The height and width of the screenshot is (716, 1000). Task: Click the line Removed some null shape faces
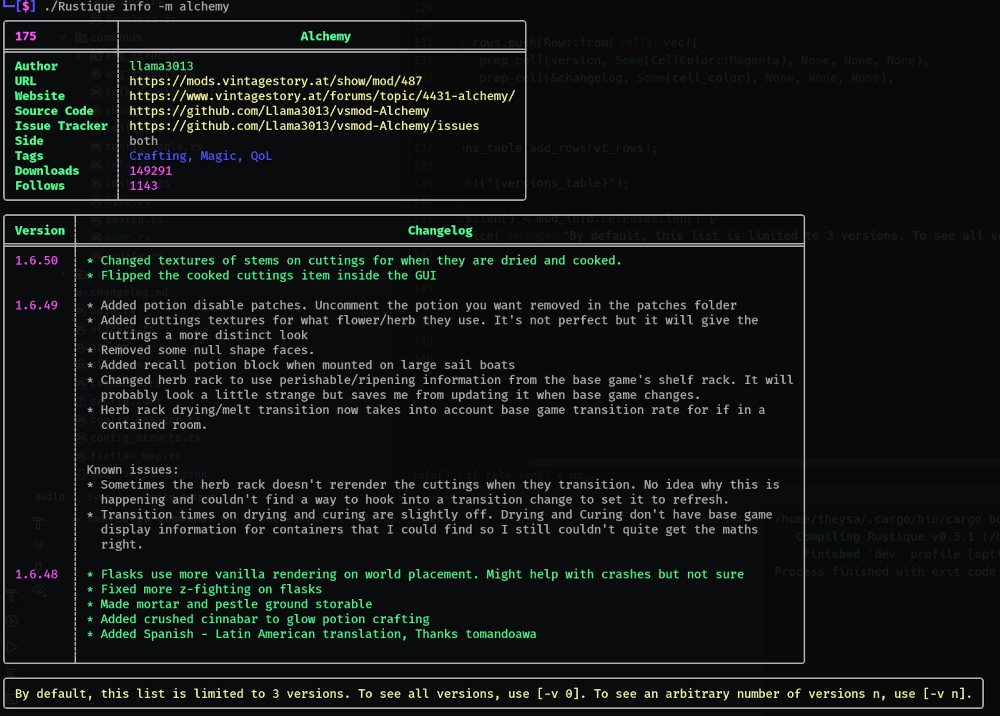200,350
